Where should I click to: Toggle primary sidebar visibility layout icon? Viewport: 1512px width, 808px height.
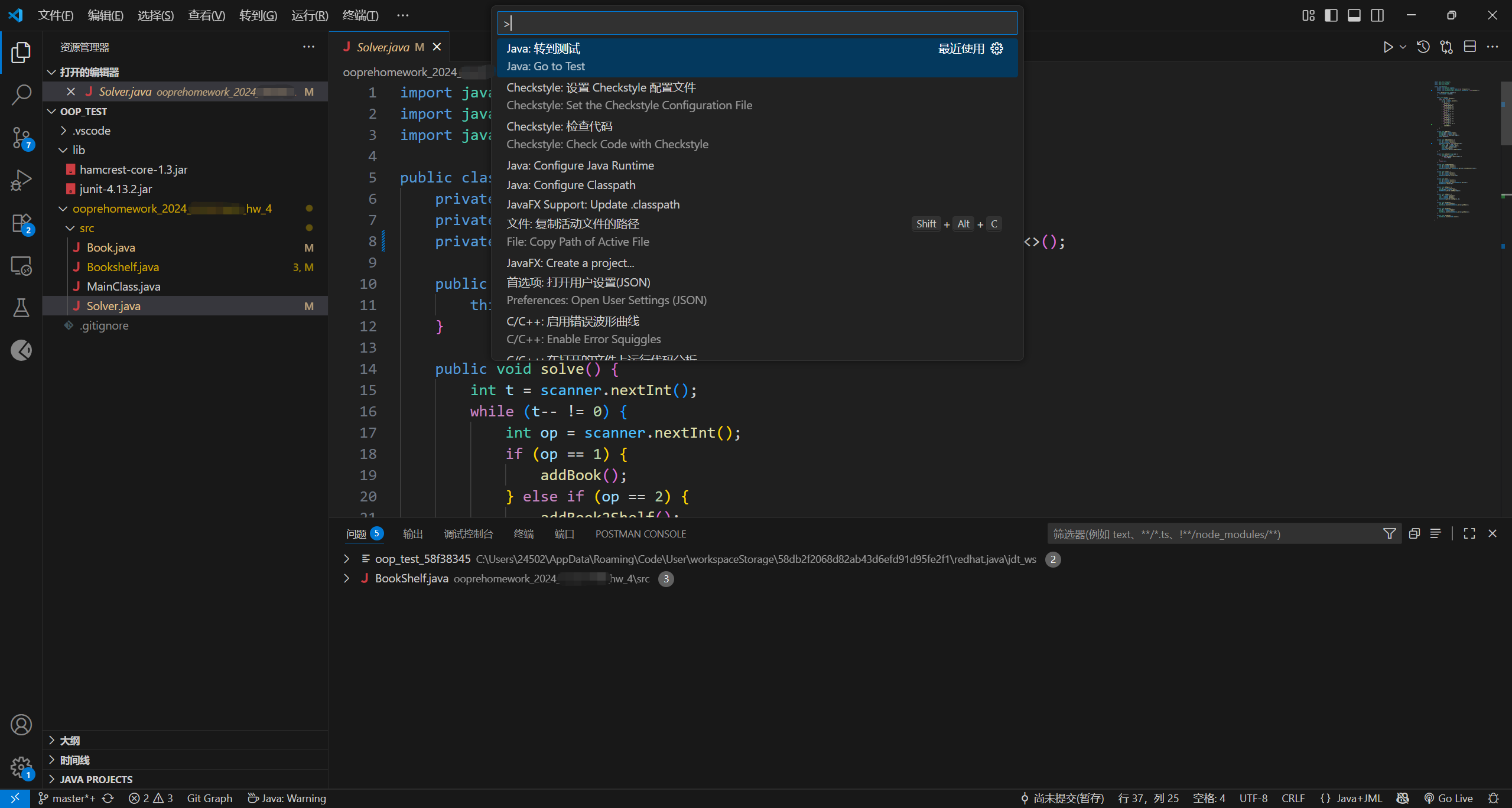(x=1331, y=15)
